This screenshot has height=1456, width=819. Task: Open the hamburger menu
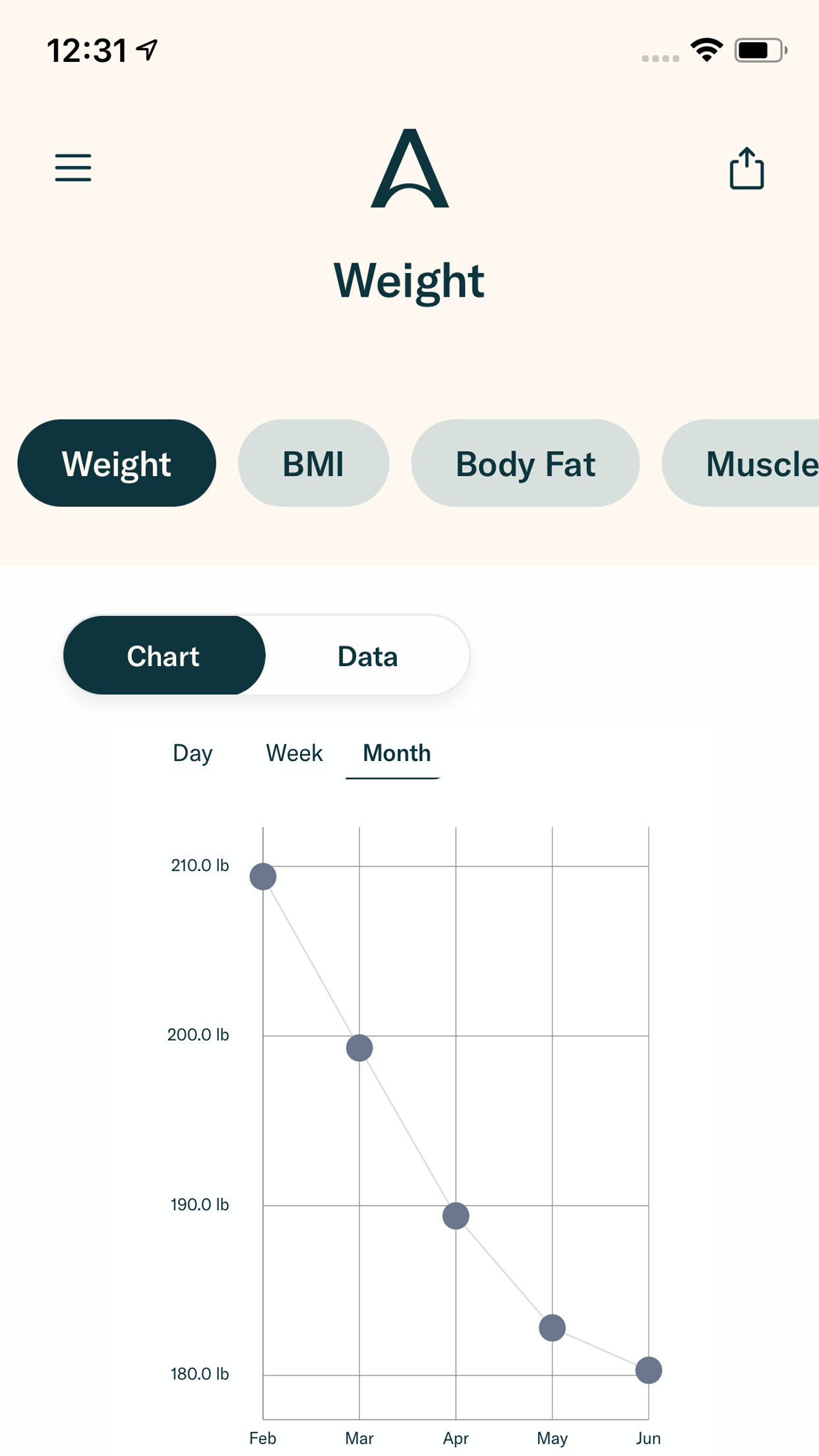73,167
